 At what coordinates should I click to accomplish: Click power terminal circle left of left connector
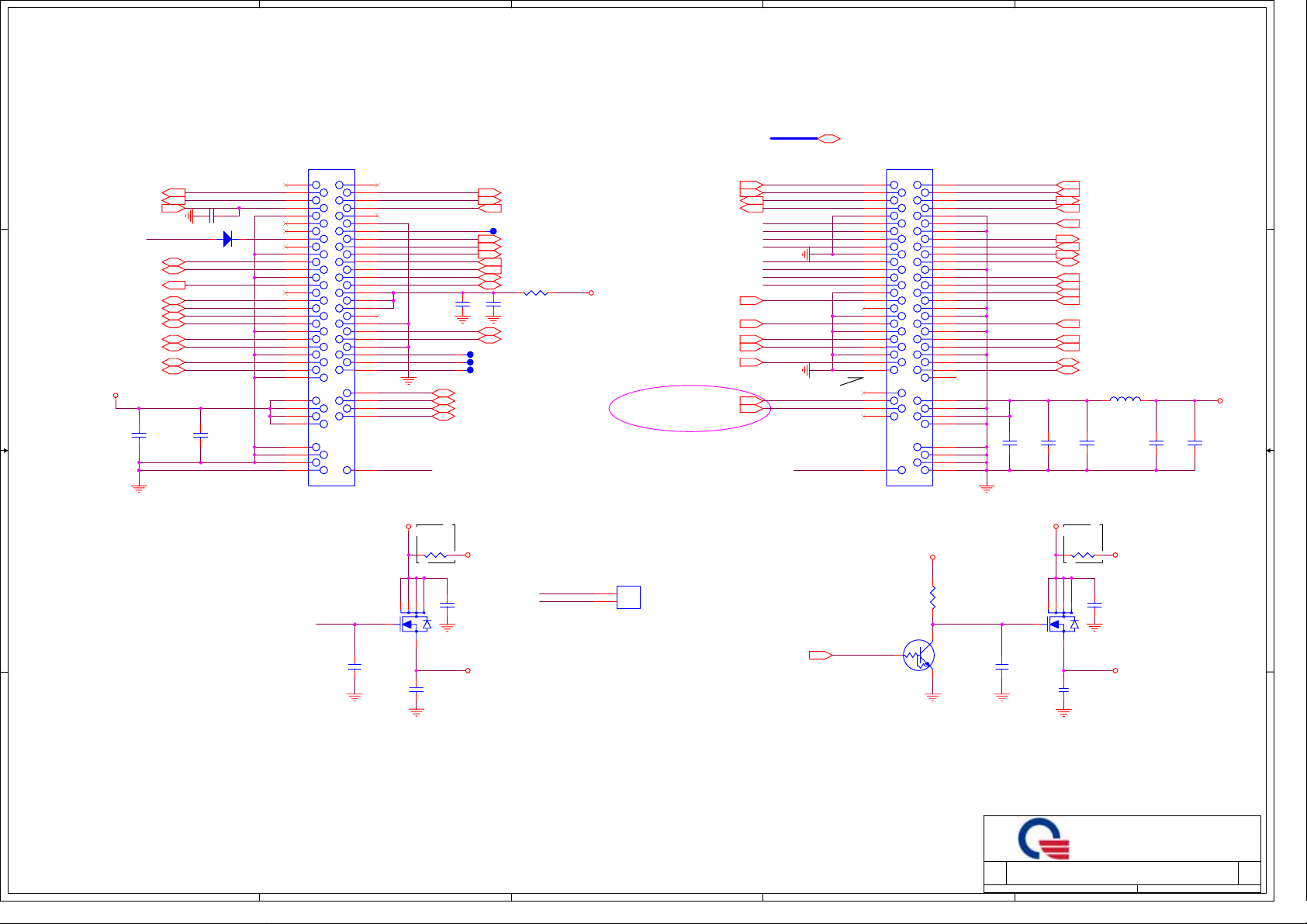pyautogui.click(x=116, y=396)
